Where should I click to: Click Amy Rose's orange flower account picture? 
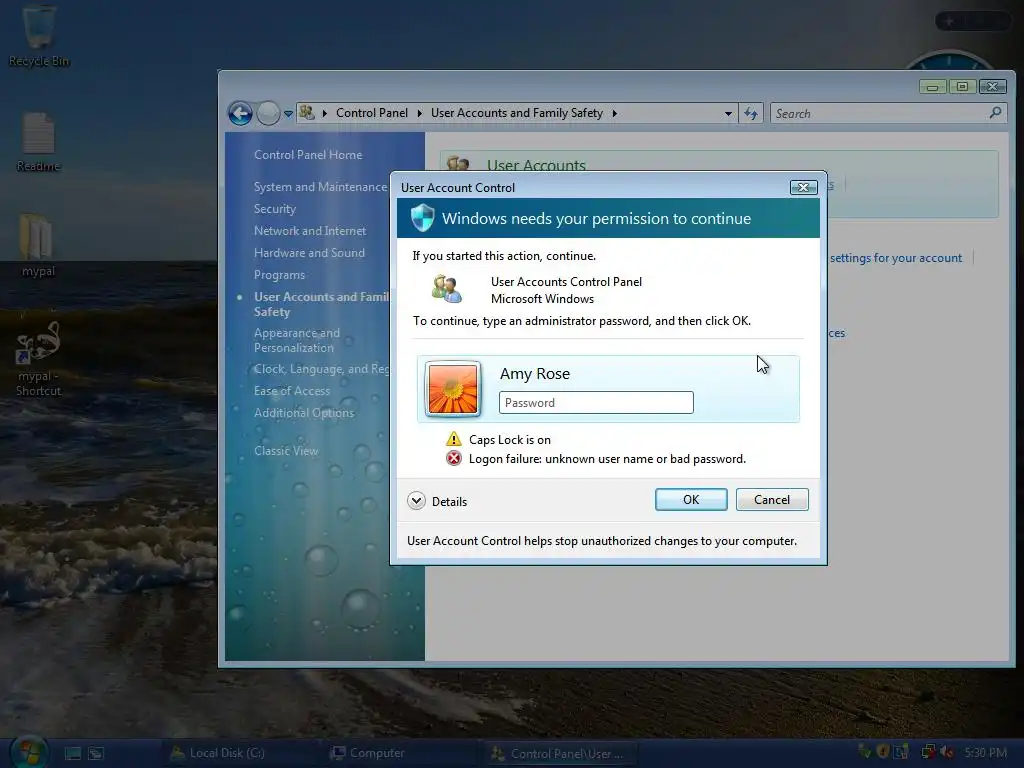point(453,389)
